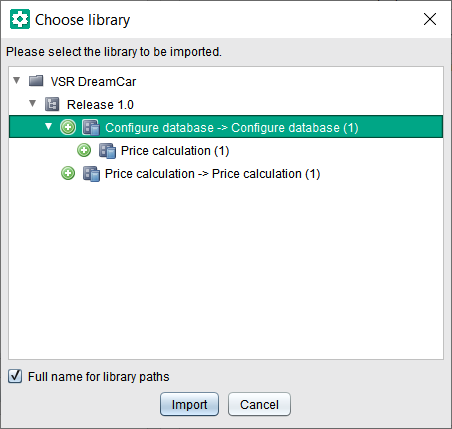Close the Choose library dialog

tap(430, 19)
